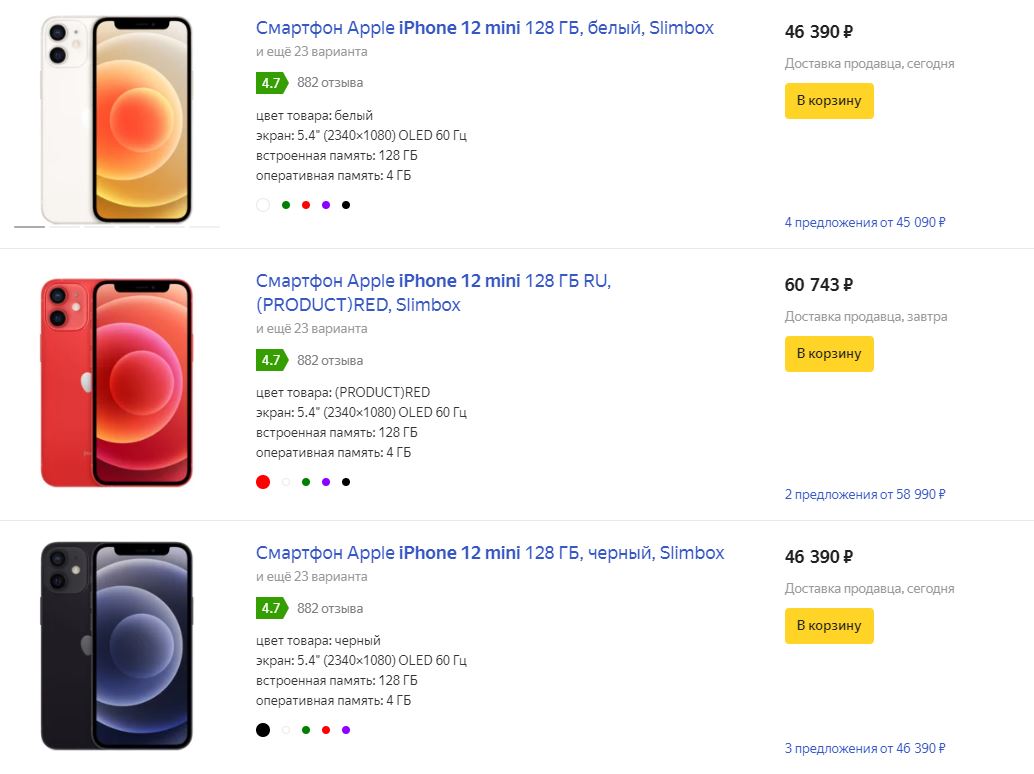Viewport: 1034px width, 774px height.
Task: Pick green color swatch on white iPhone listing
Action: (286, 205)
